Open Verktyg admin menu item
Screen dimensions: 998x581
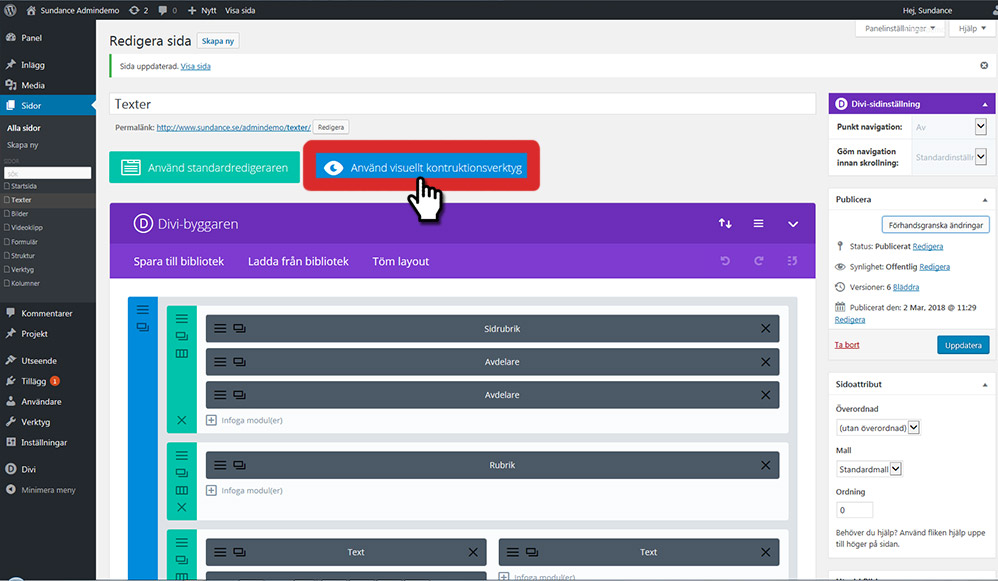click(x=35, y=422)
